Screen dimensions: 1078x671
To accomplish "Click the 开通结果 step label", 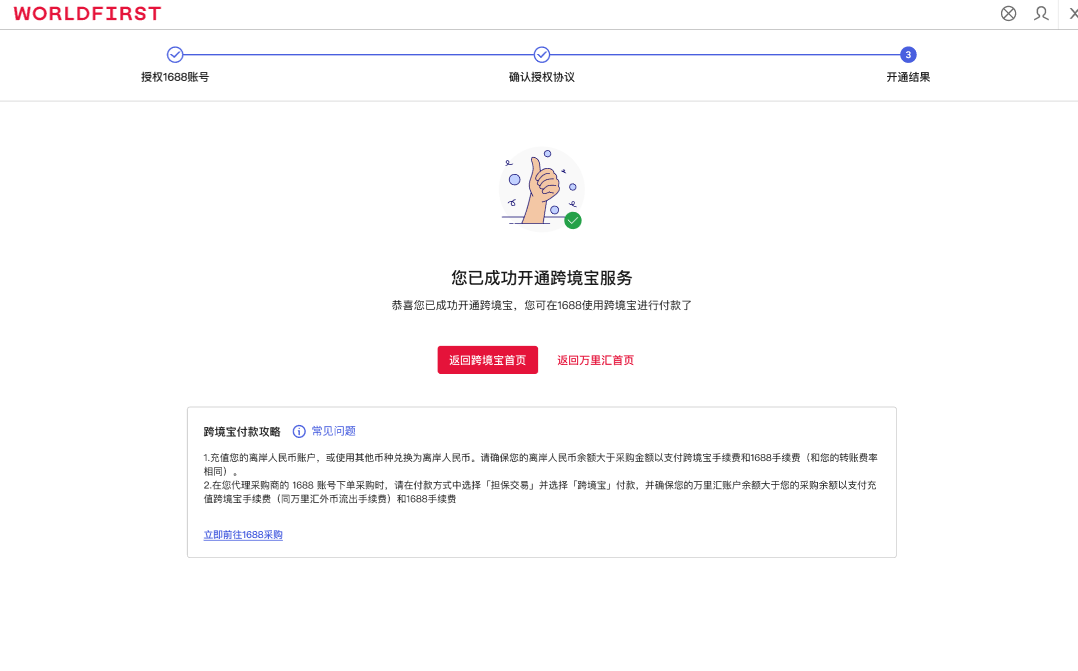I will pos(908,77).
